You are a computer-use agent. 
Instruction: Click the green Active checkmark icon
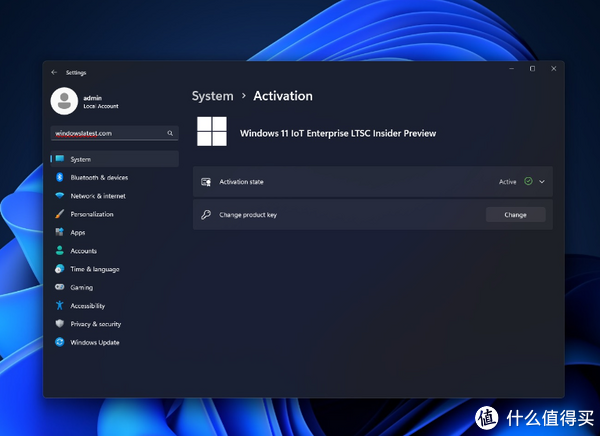[528, 181]
